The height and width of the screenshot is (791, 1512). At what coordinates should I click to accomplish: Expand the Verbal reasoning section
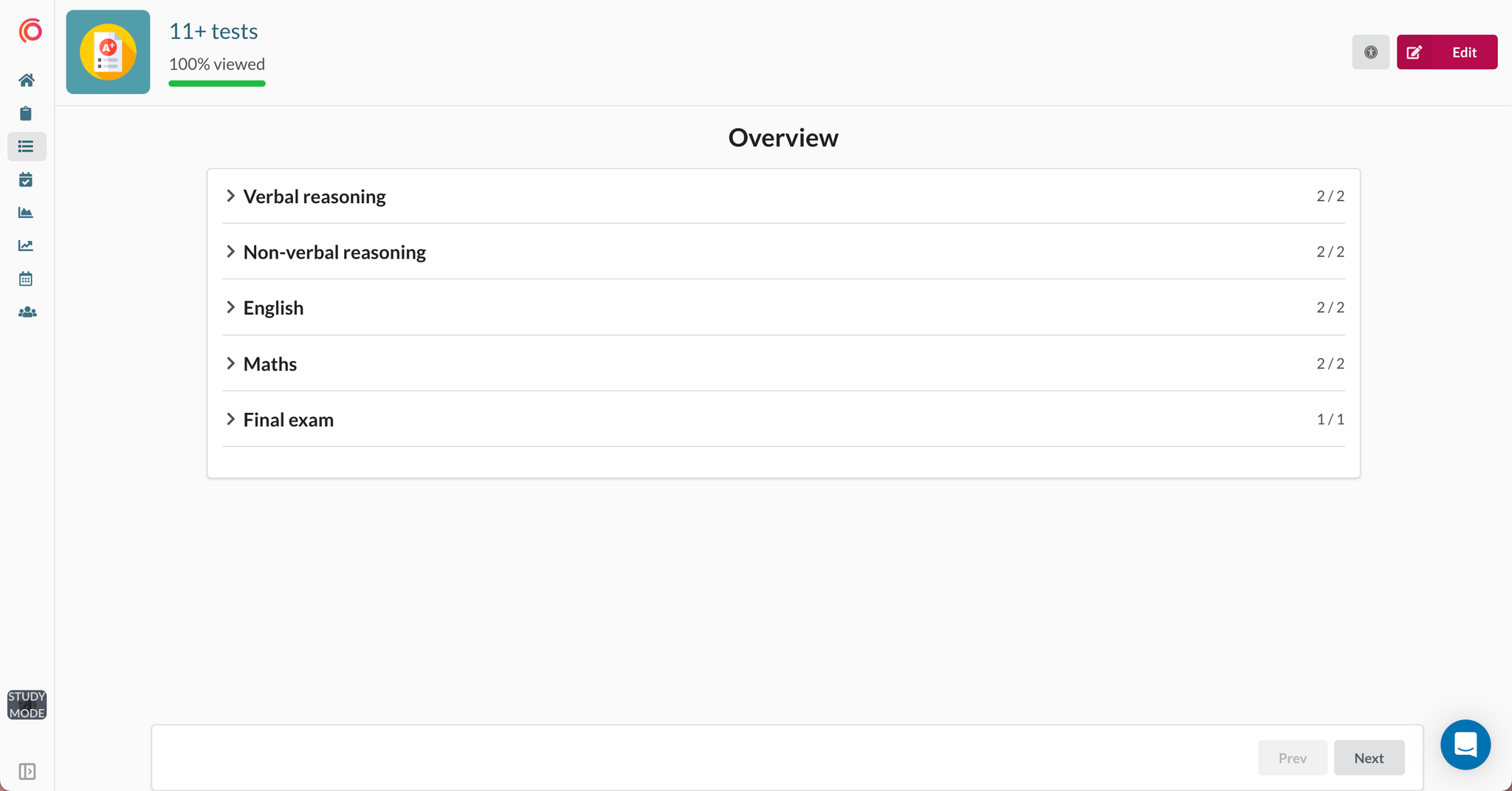[x=231, y=196]
